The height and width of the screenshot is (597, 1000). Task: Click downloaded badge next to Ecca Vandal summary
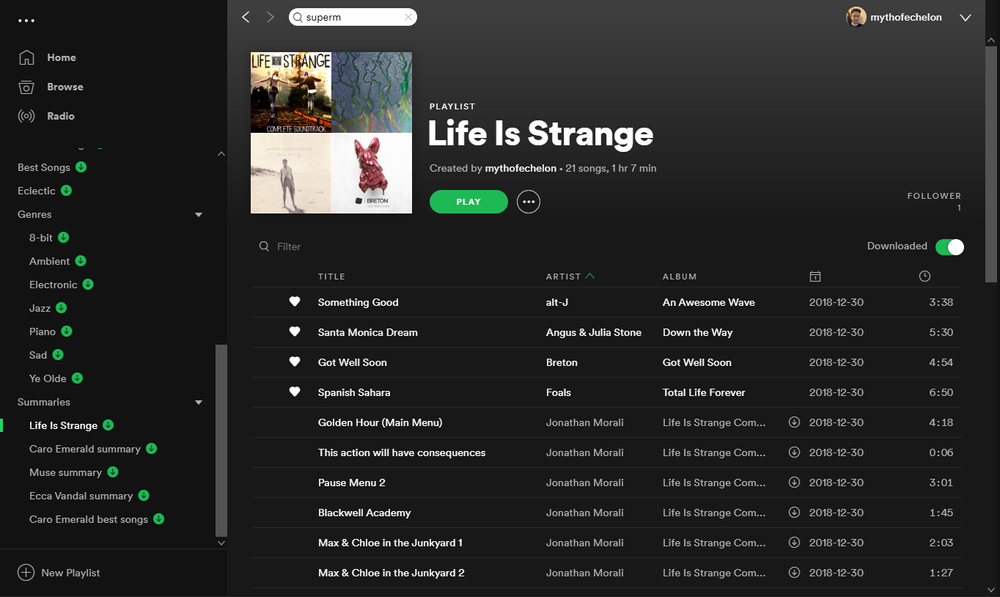coord(143,496)
